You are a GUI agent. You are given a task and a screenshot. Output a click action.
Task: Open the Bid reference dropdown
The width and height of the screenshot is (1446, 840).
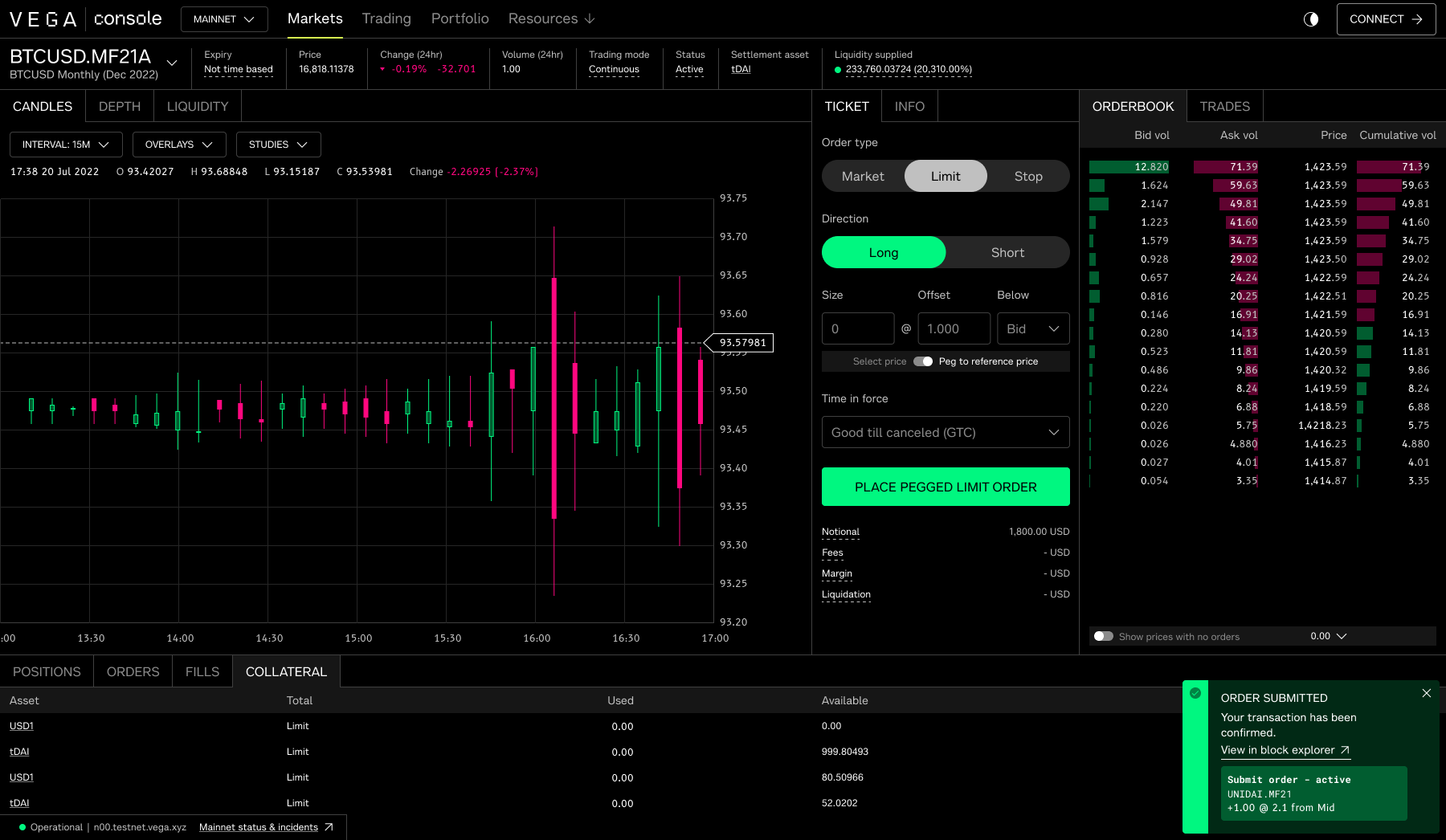tap(1033, 328)
